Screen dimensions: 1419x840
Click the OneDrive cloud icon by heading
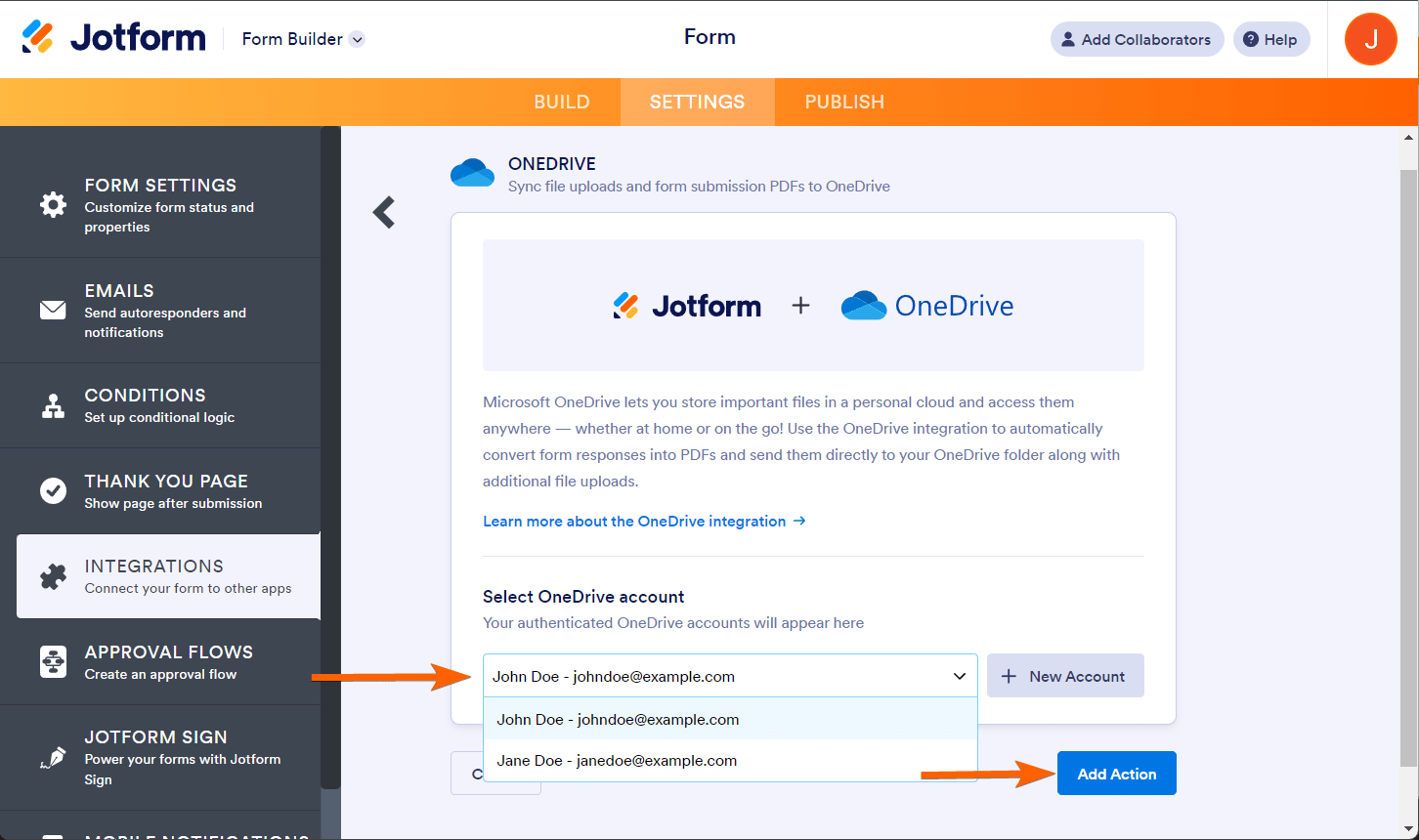click(472, 173)
